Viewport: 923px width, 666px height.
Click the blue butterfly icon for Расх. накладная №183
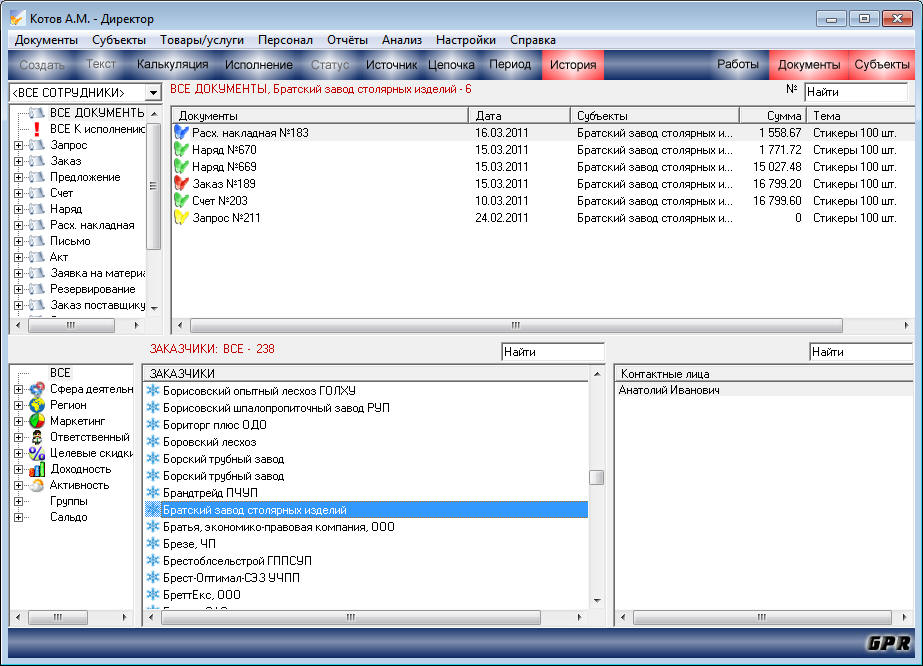181,132
